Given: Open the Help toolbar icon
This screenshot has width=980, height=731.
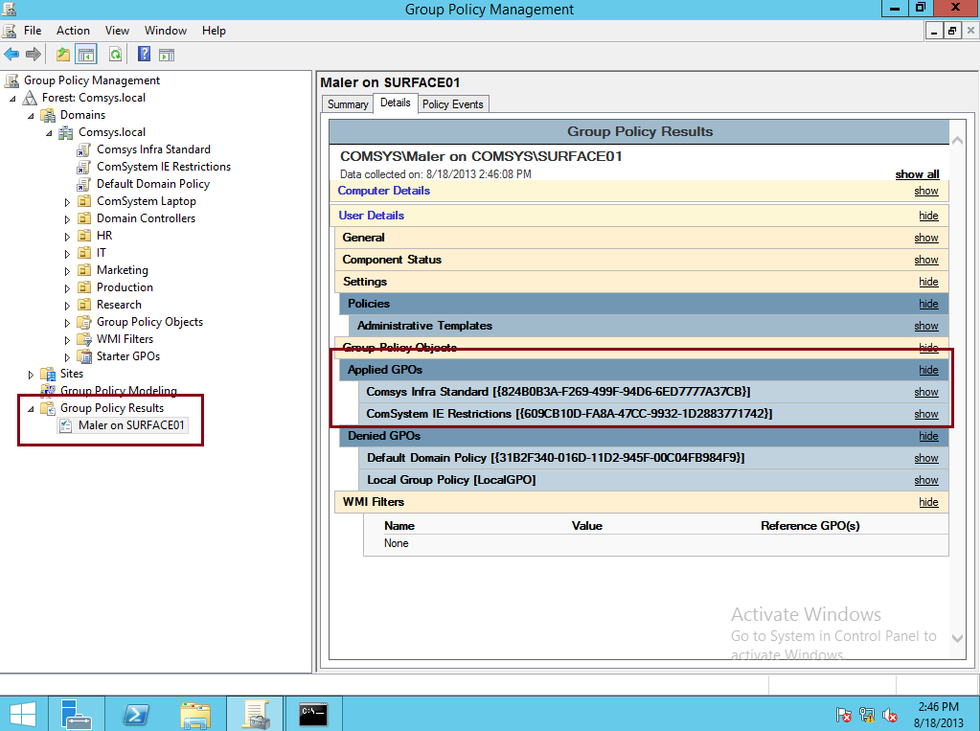Looking at the screenshot, I should [x=144, y=54].
